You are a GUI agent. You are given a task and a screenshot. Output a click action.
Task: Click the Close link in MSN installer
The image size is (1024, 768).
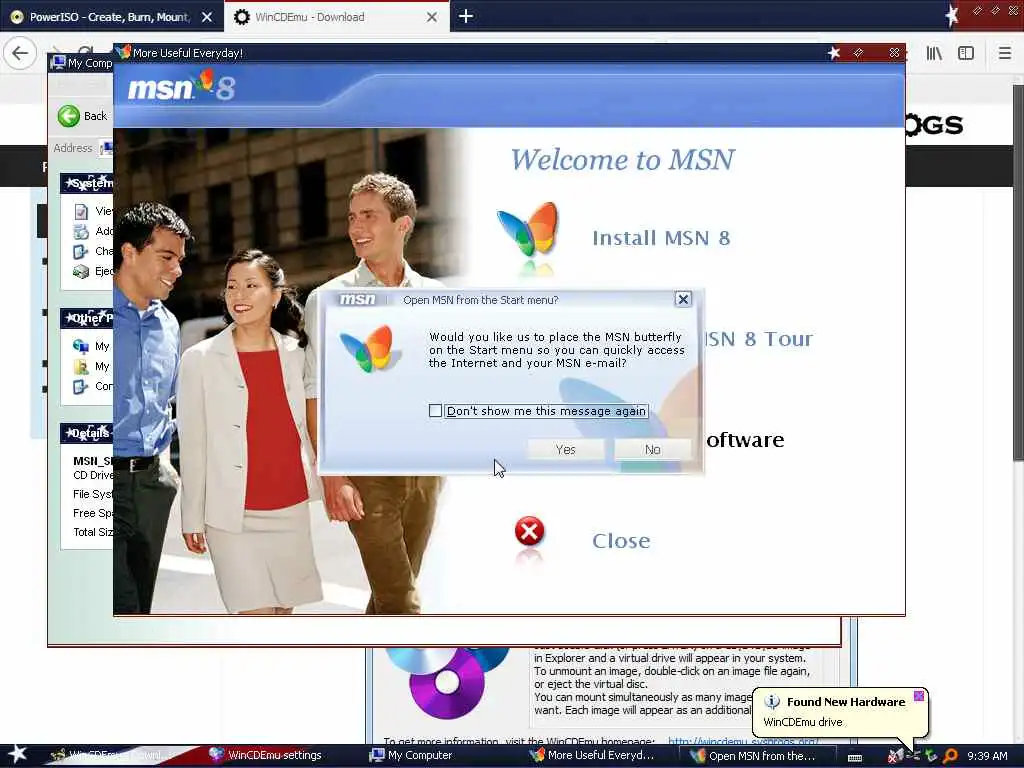[621, 541]
